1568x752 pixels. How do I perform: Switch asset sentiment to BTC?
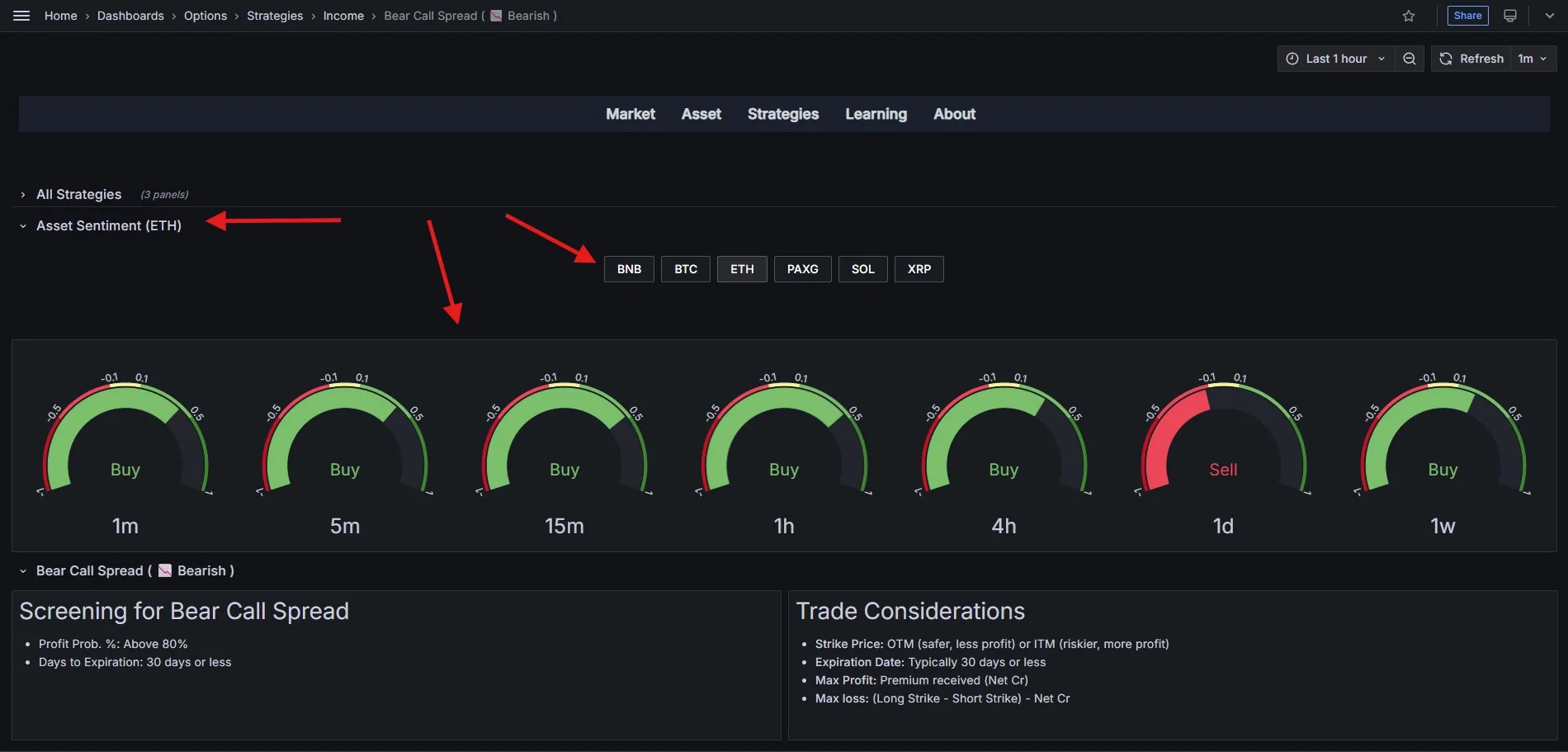(685, 268)
